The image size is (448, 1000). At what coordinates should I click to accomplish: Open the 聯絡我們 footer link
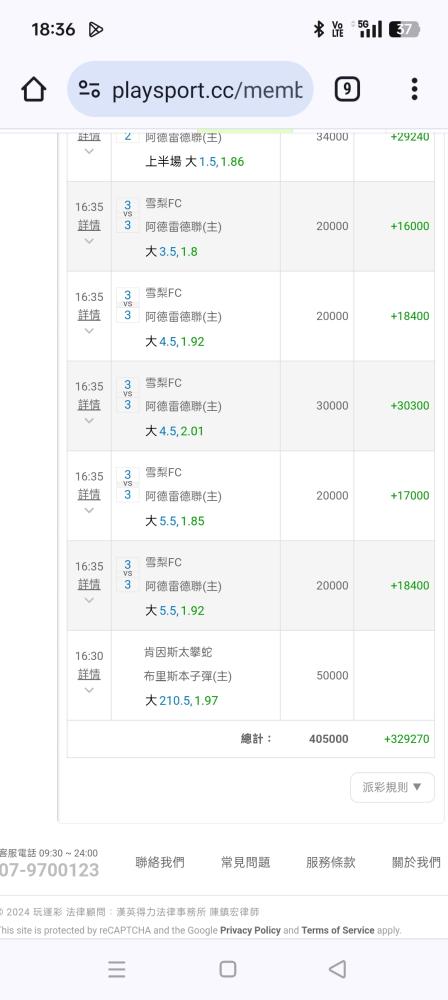160,862
